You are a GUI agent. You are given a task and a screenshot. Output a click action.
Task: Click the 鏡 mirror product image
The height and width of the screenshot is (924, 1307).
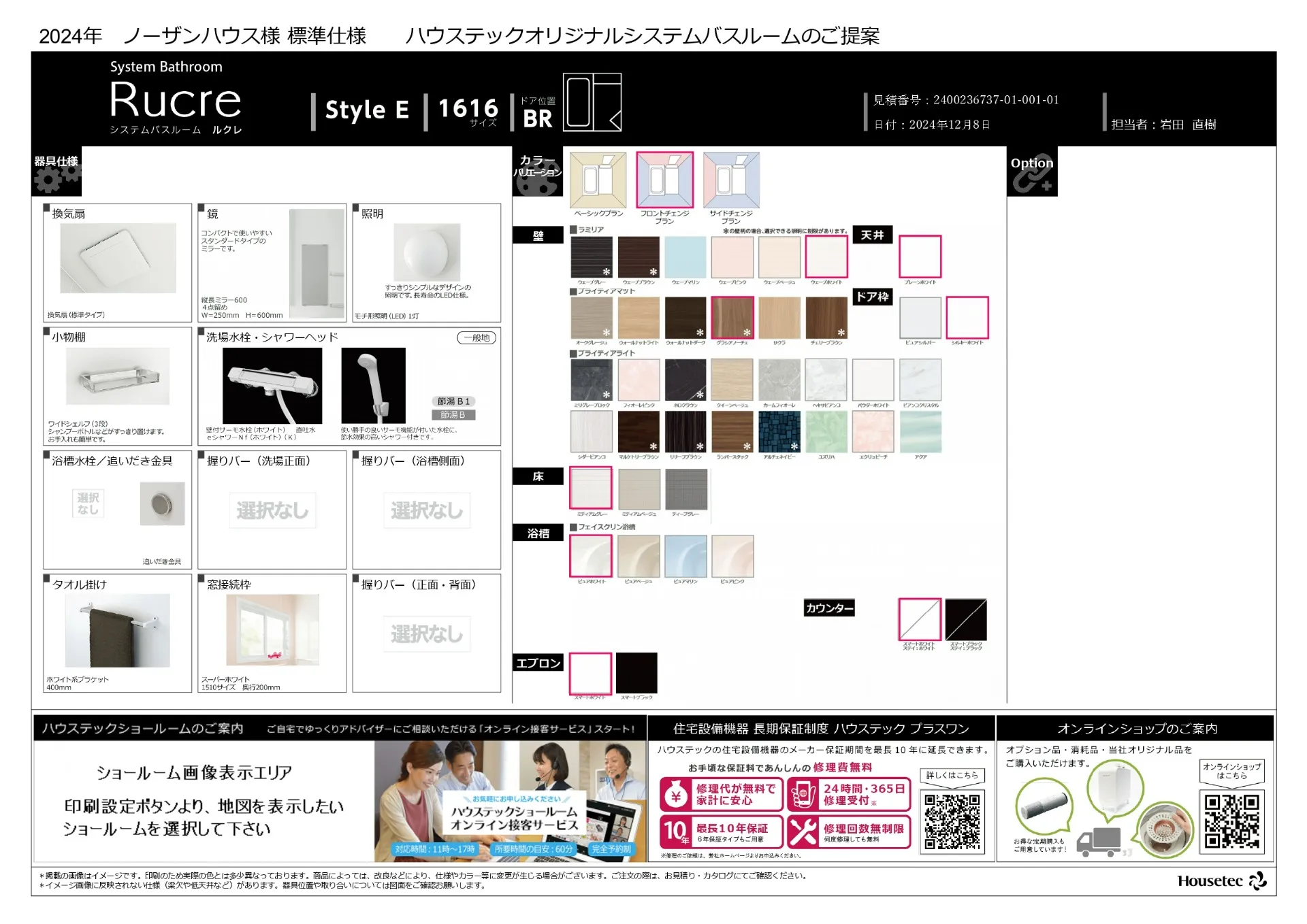[x=317, y=264]
